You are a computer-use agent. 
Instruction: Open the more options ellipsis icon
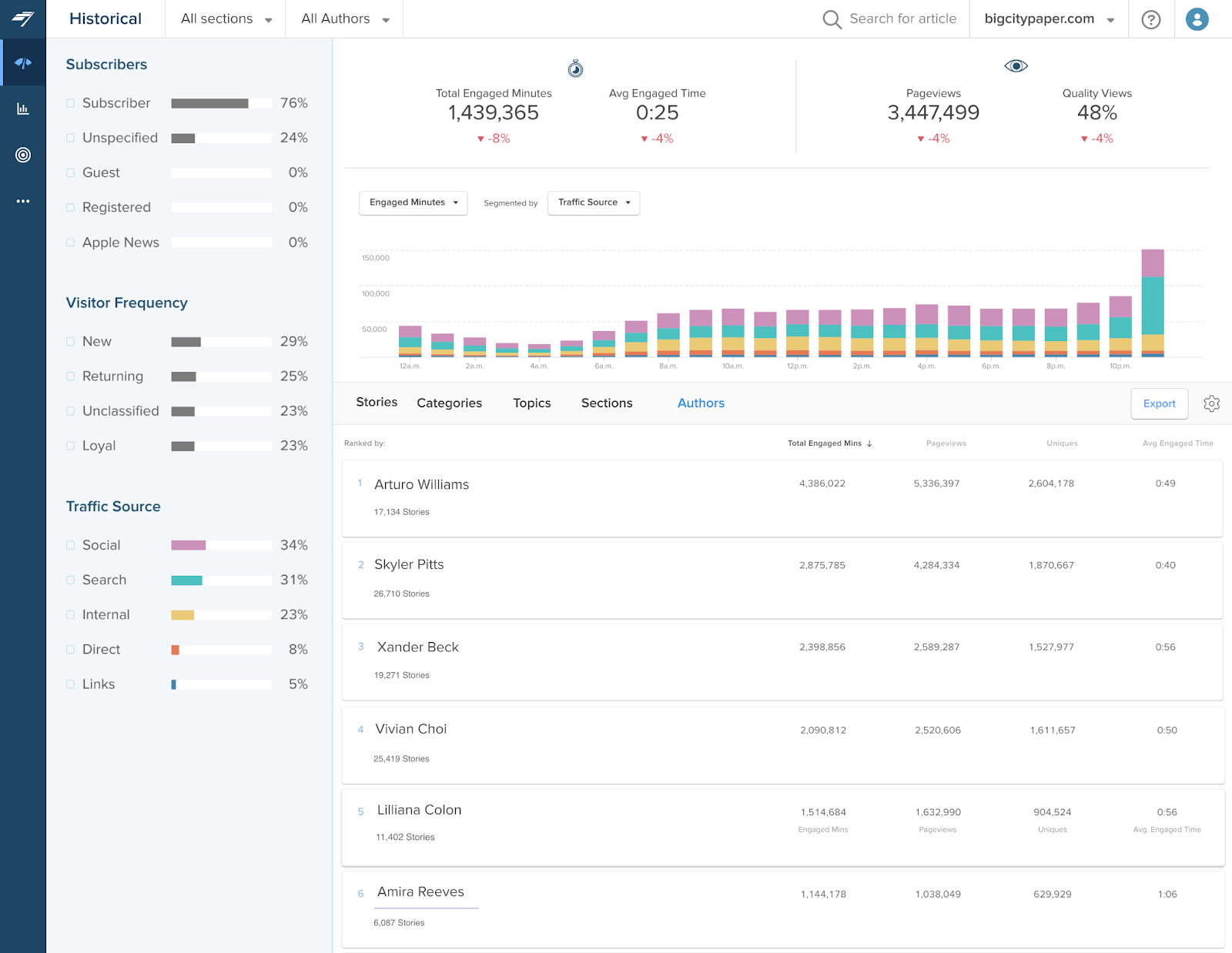[23, 201]
